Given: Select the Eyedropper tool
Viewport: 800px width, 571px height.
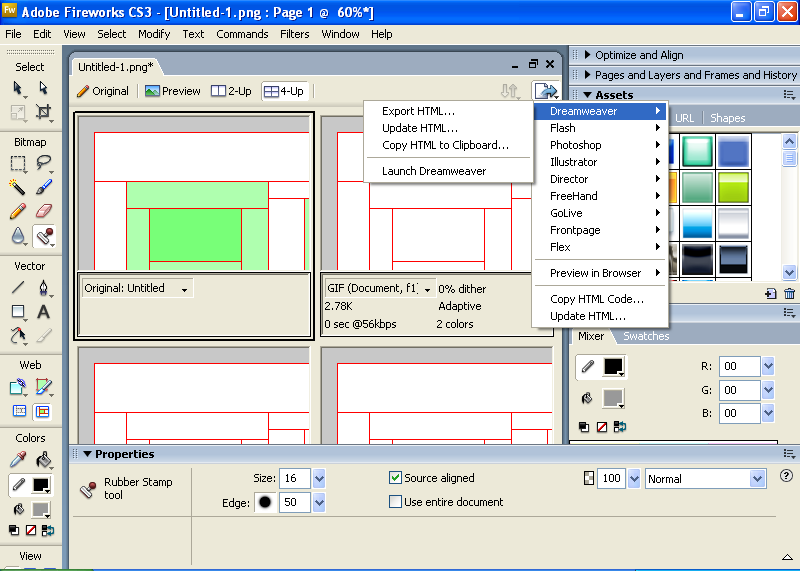Looking at the screenshot, I should (18, 460).
